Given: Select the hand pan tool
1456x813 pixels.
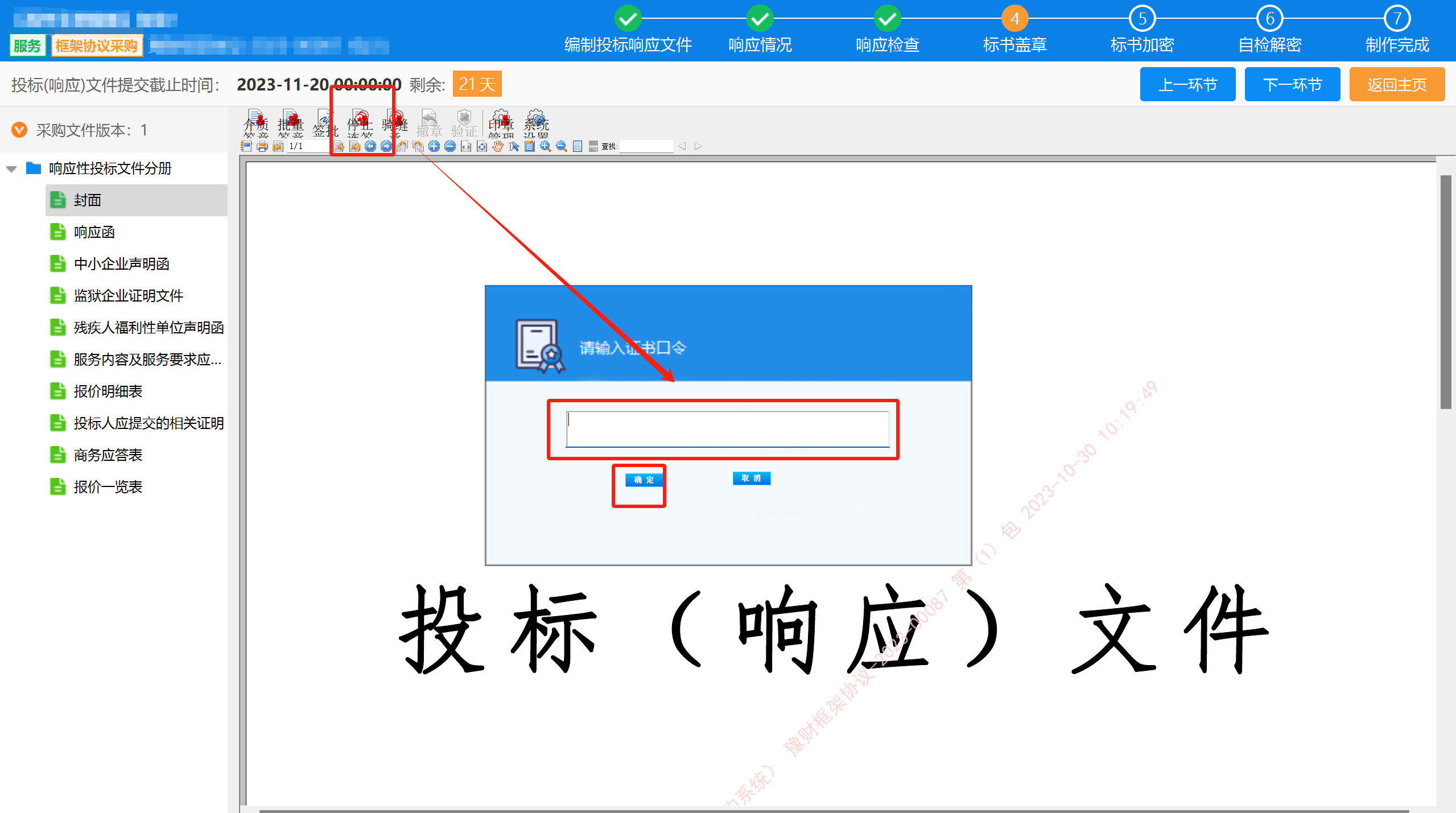Looking at the screenshot, I should [x=498, y=146].
